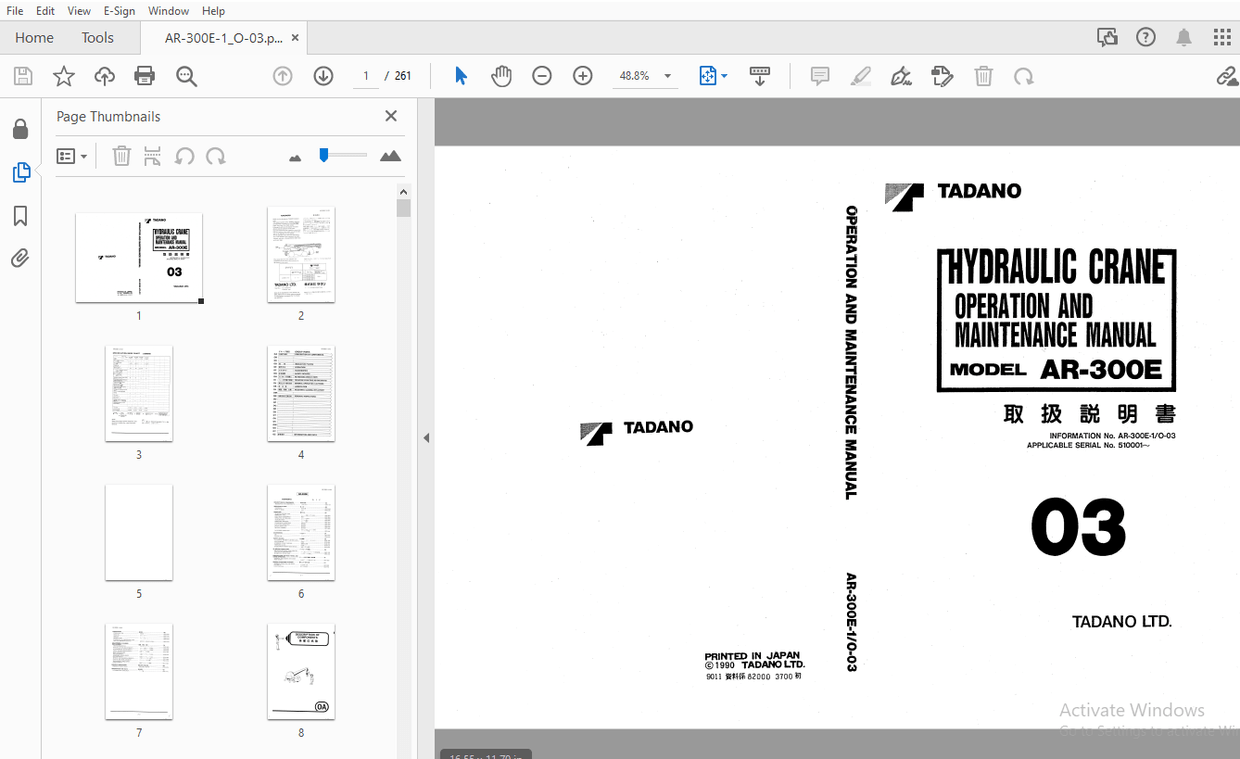
Task: Open the View menu
Action: pos(78,11)
